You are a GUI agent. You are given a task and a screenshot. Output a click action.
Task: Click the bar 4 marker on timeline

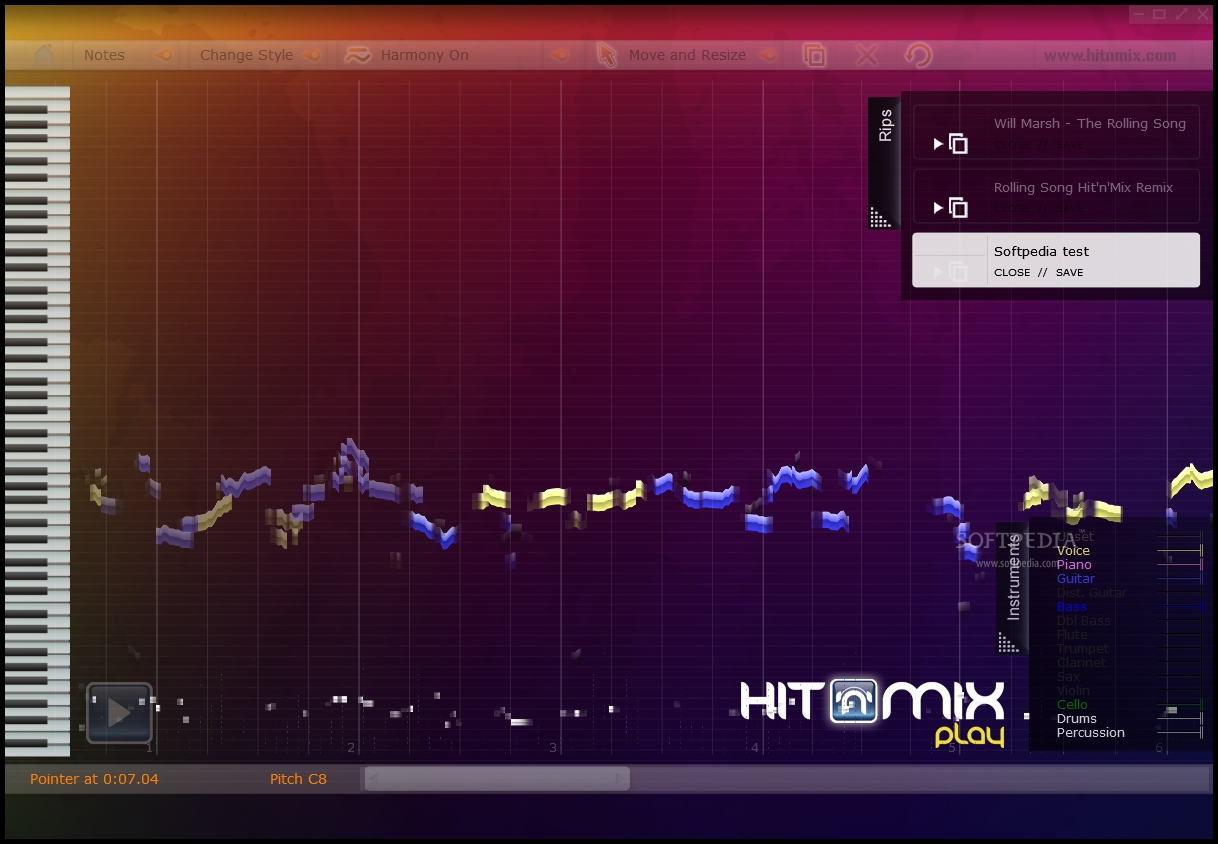(x=755, y=748)
